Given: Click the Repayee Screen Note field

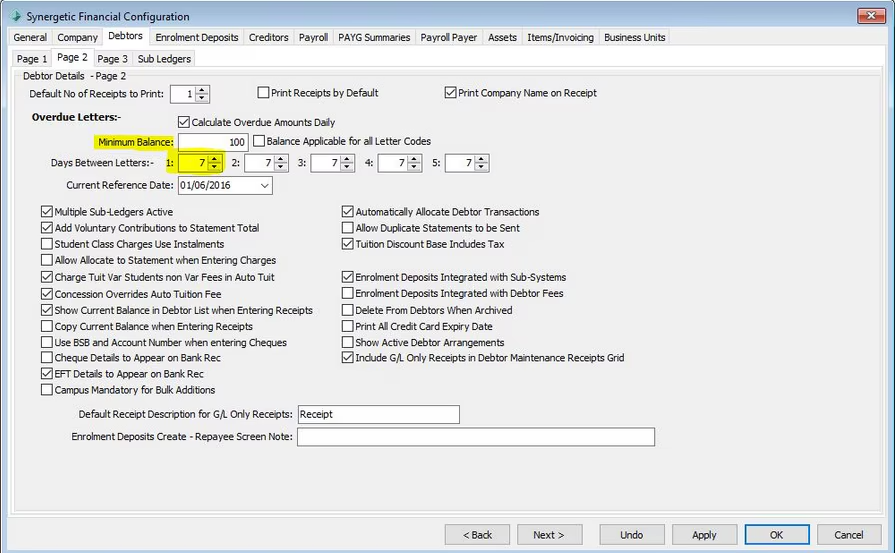Looking at the screenshot, I should (475, 437).
